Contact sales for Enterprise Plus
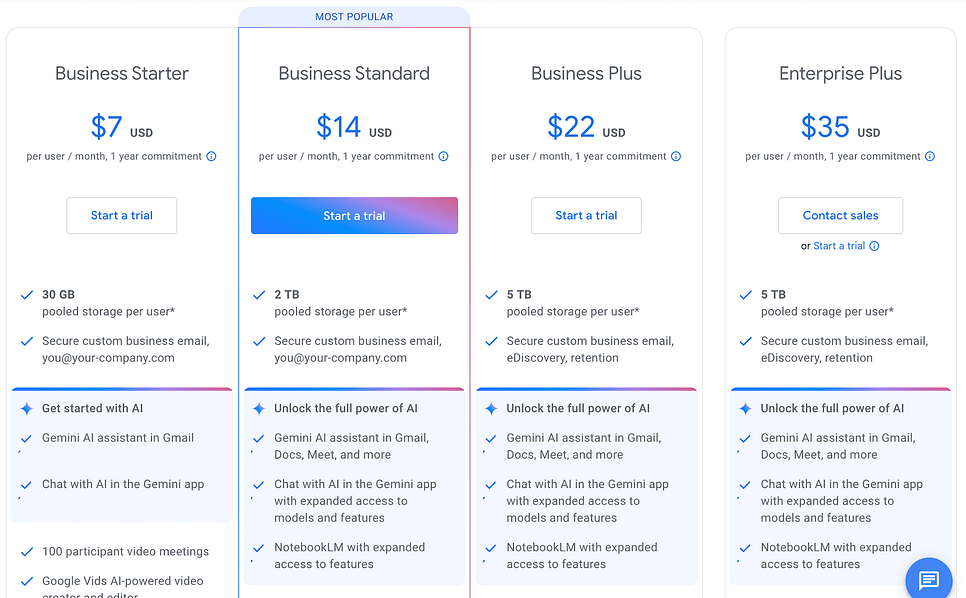This screenshot has width=966, height=598. [840, 216]
